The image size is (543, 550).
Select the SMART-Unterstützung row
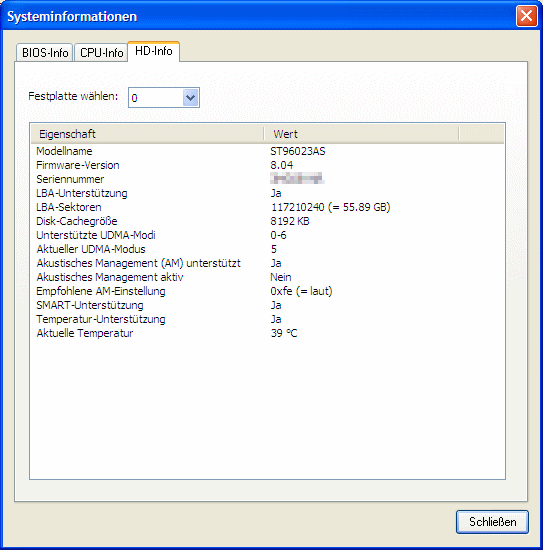tap(267, 306)
